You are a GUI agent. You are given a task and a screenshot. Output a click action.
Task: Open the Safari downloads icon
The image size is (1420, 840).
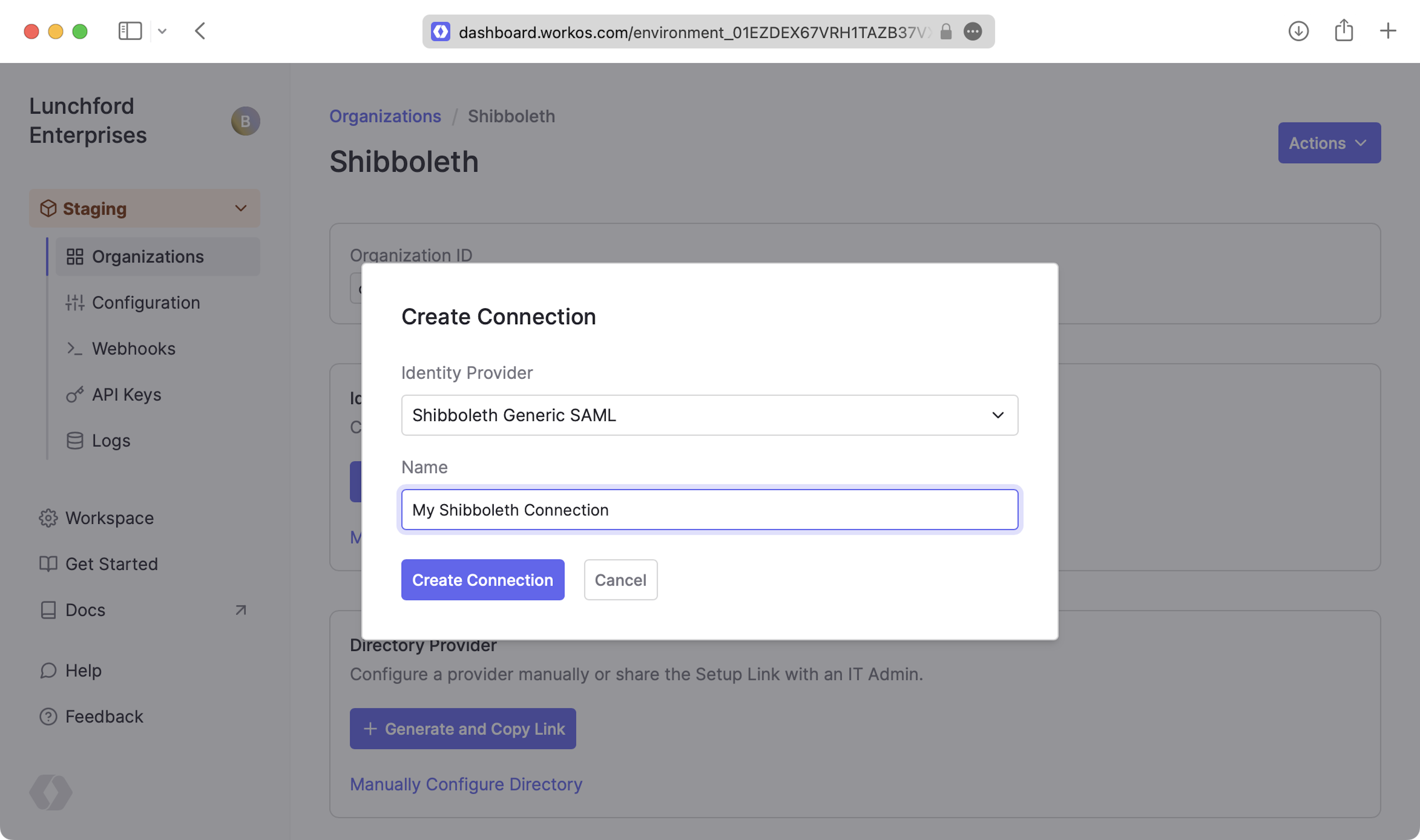1298,31
